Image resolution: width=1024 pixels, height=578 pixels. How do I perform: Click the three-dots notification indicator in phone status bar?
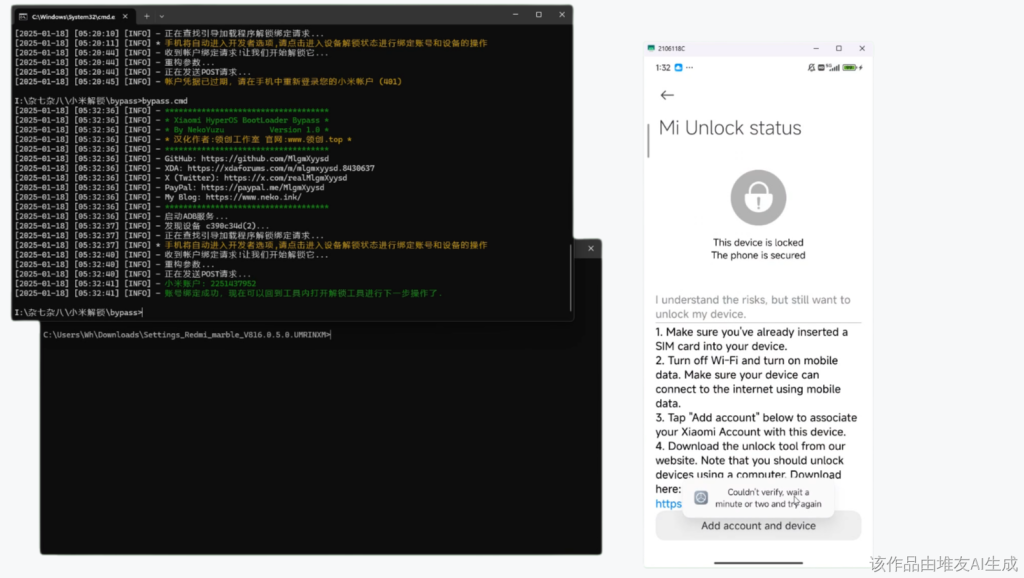(x=691, y=68)
